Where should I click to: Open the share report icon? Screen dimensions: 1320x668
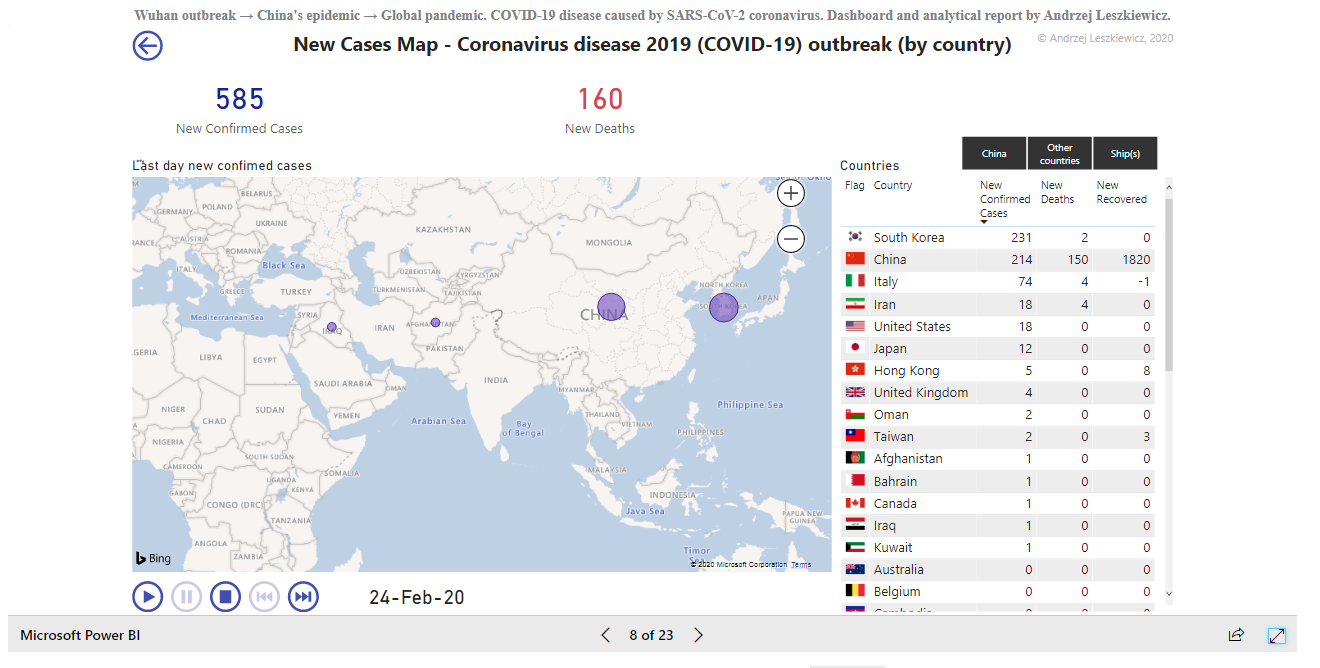1236,635
